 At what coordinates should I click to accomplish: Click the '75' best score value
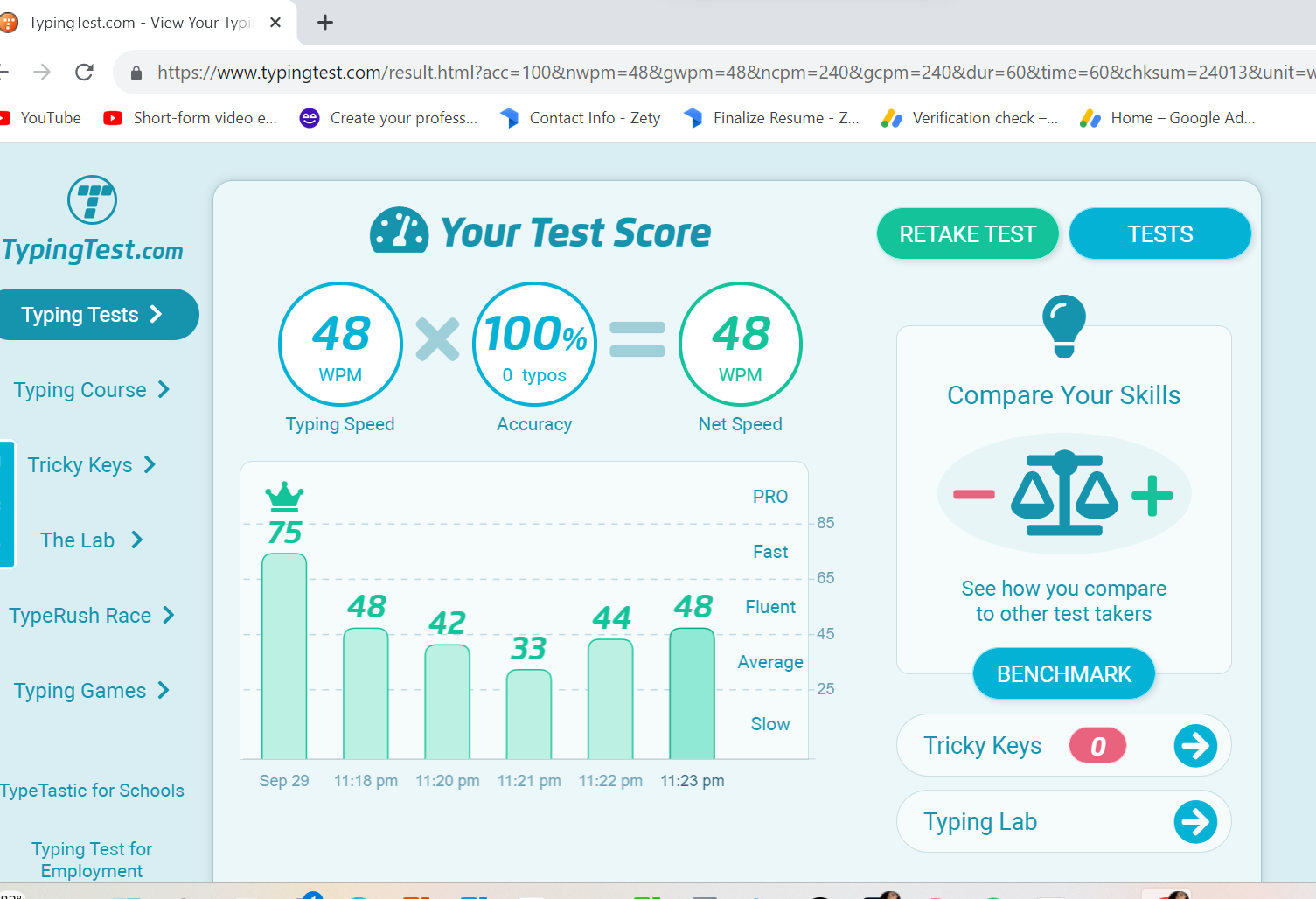(x=285, y=533)
